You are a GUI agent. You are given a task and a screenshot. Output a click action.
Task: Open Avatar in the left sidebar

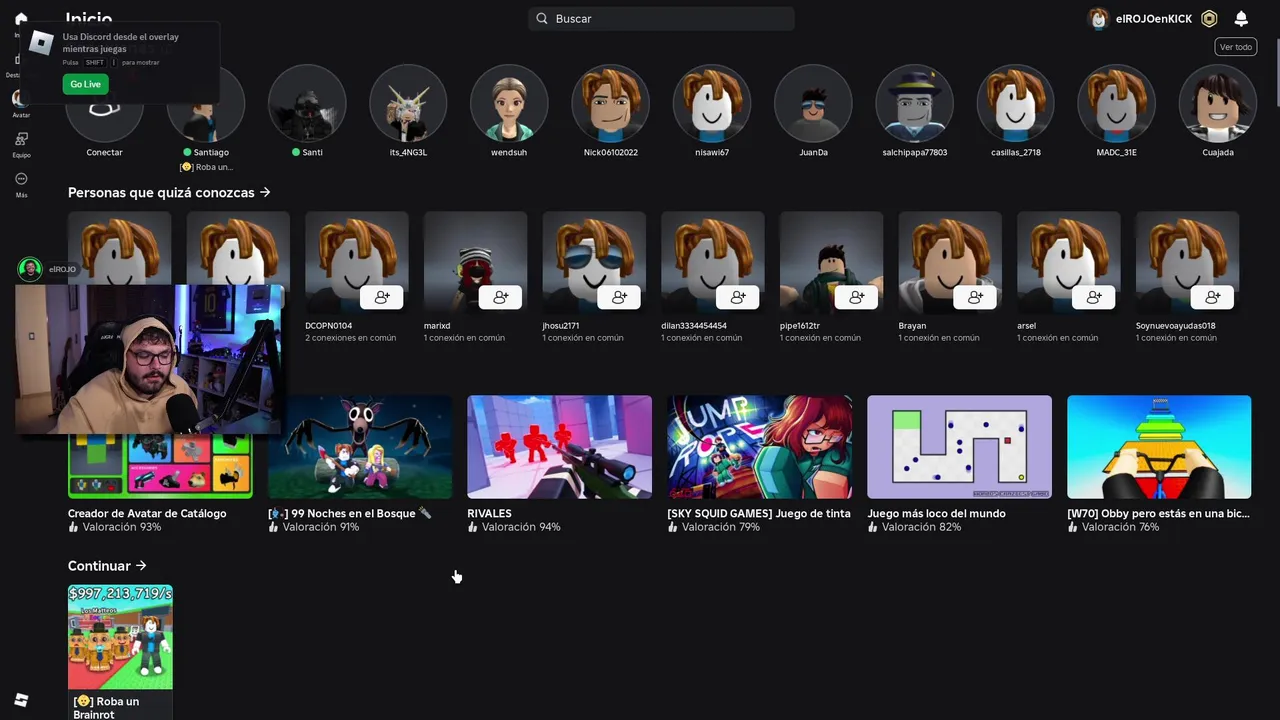pos(20,103)
